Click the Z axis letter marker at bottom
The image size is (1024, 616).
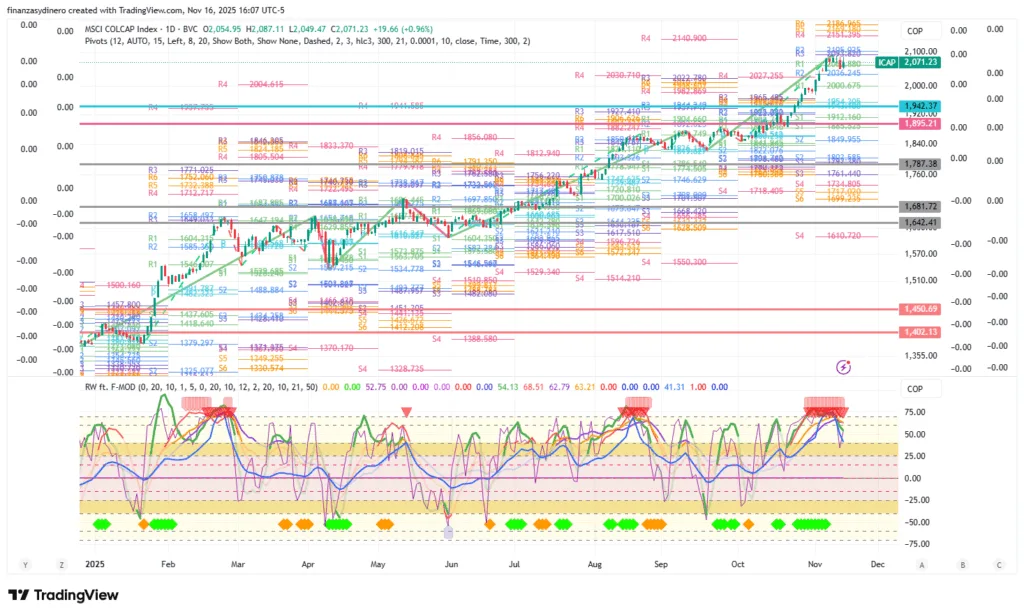[x=61, y=564]
